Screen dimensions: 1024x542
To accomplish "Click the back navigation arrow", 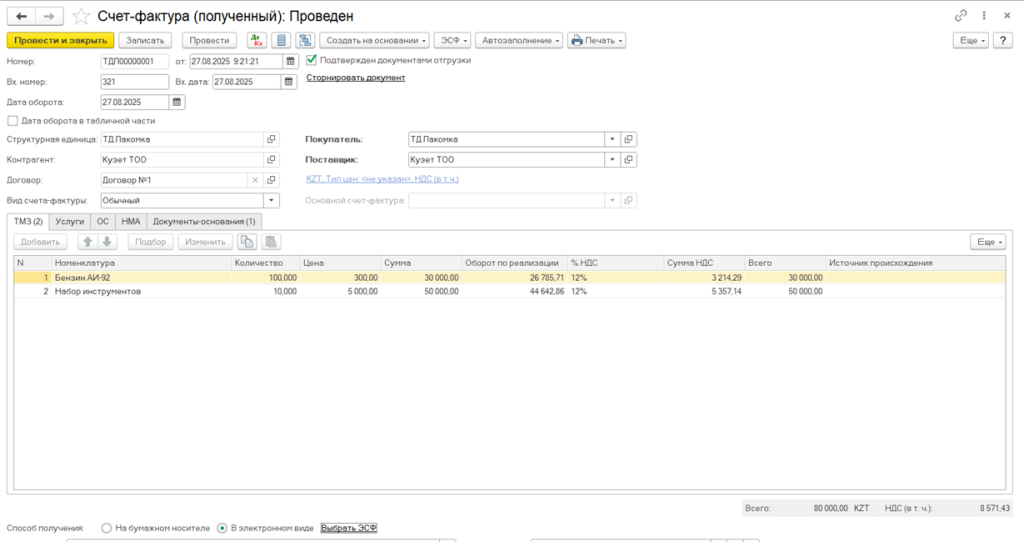I will 21,17.
